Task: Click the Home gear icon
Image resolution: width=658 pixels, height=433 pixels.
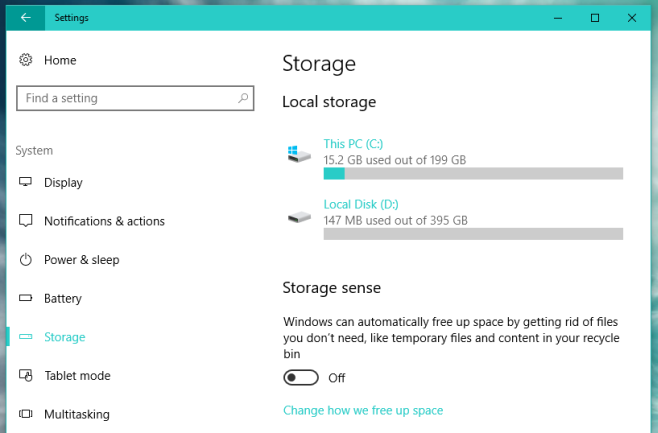Action: (26, 60)
